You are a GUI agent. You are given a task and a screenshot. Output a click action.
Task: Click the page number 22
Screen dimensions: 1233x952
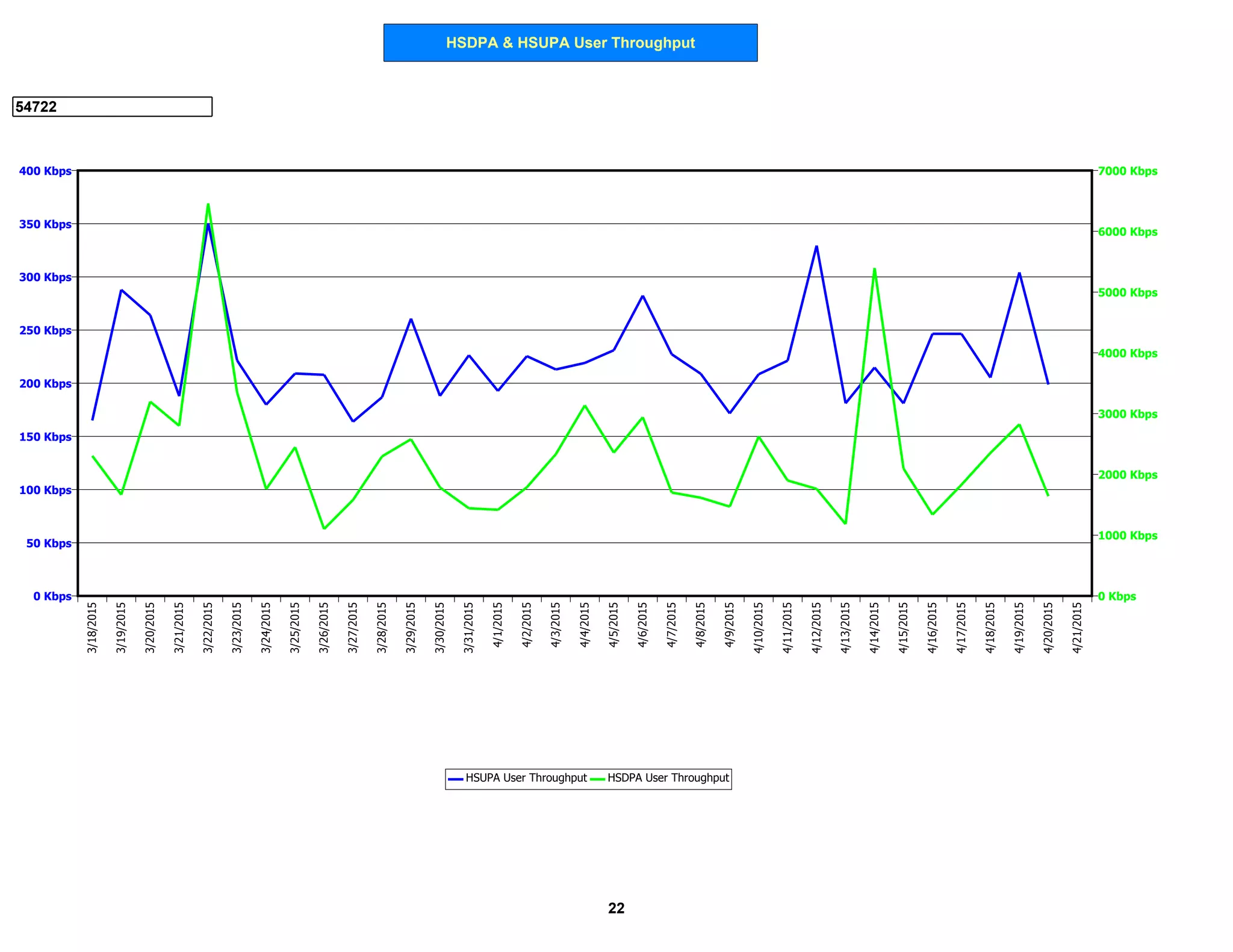coord(616,908)
